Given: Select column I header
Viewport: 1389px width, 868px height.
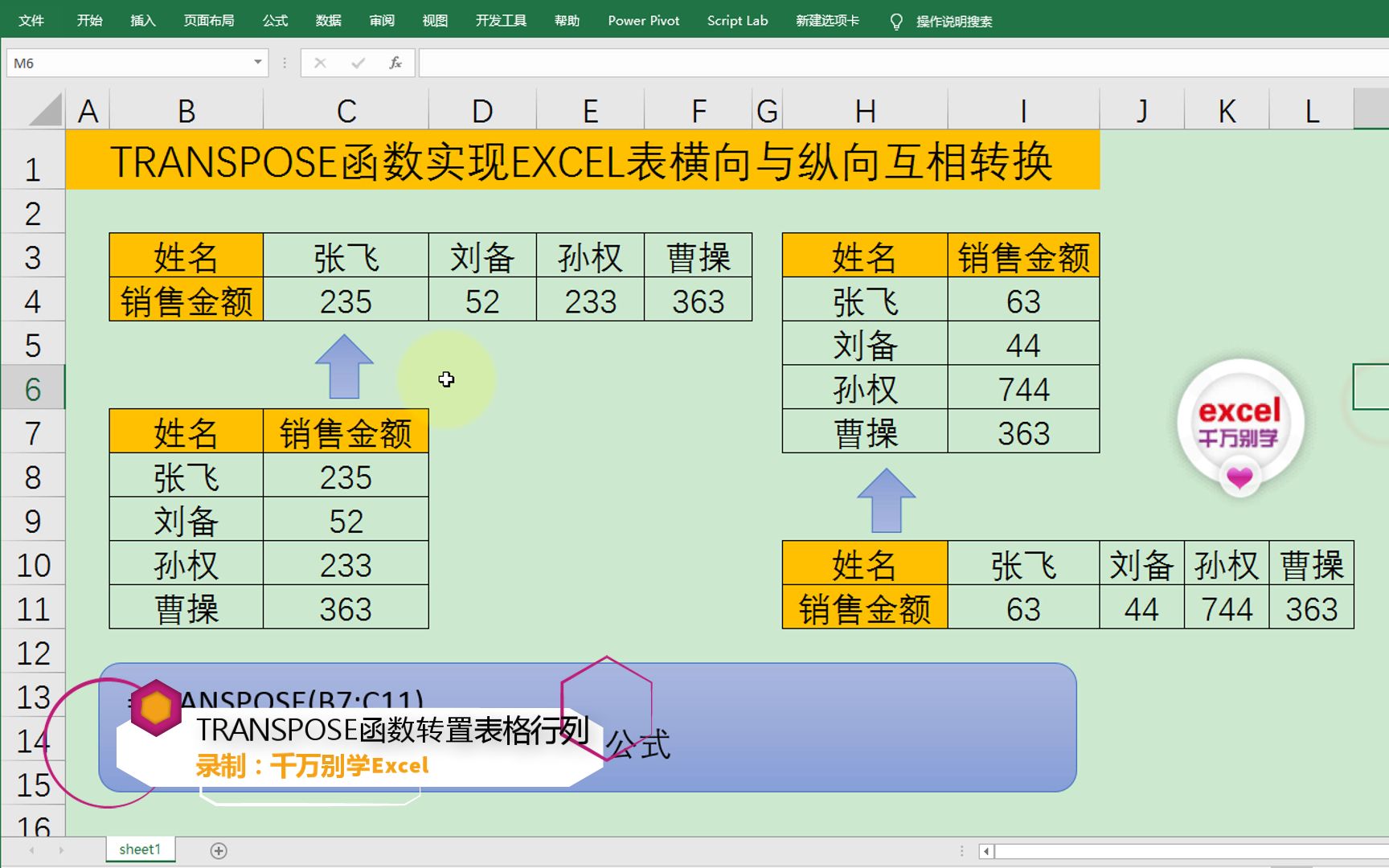Looking at the screenshot, I should point(1023,111).
